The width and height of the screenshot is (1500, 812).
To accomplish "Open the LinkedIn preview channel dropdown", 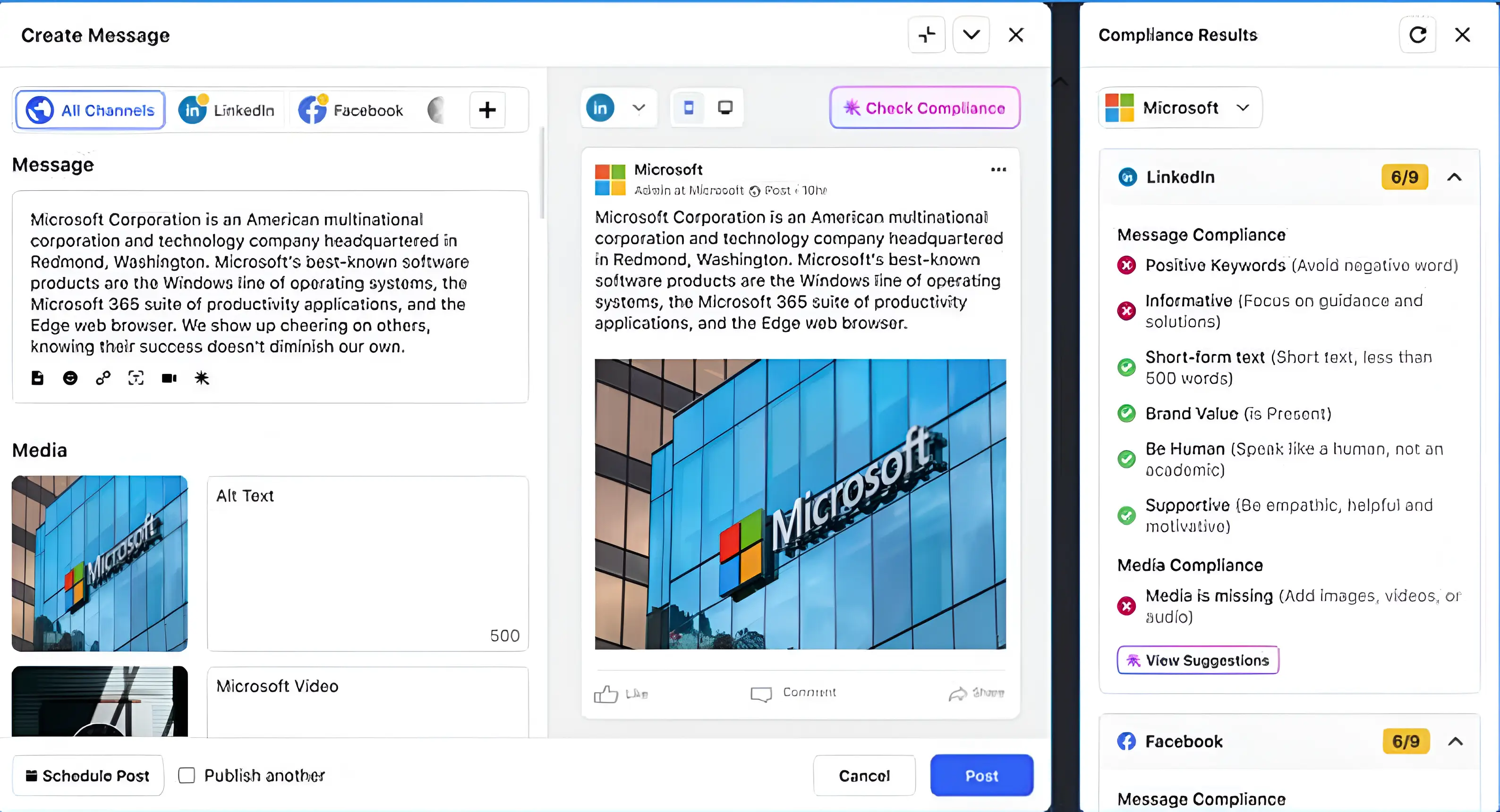I will [639, 108].
